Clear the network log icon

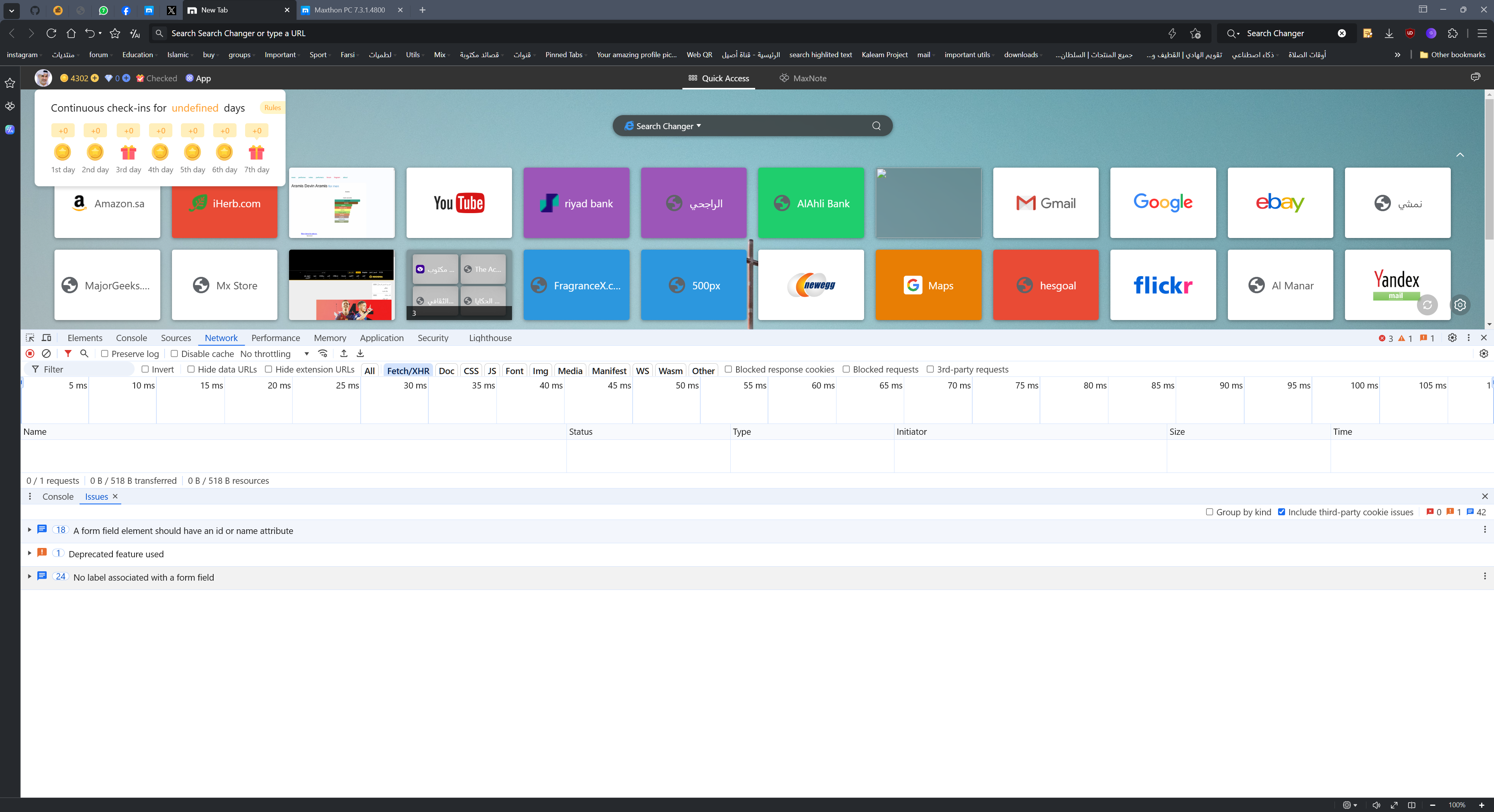tap(46, 353)
